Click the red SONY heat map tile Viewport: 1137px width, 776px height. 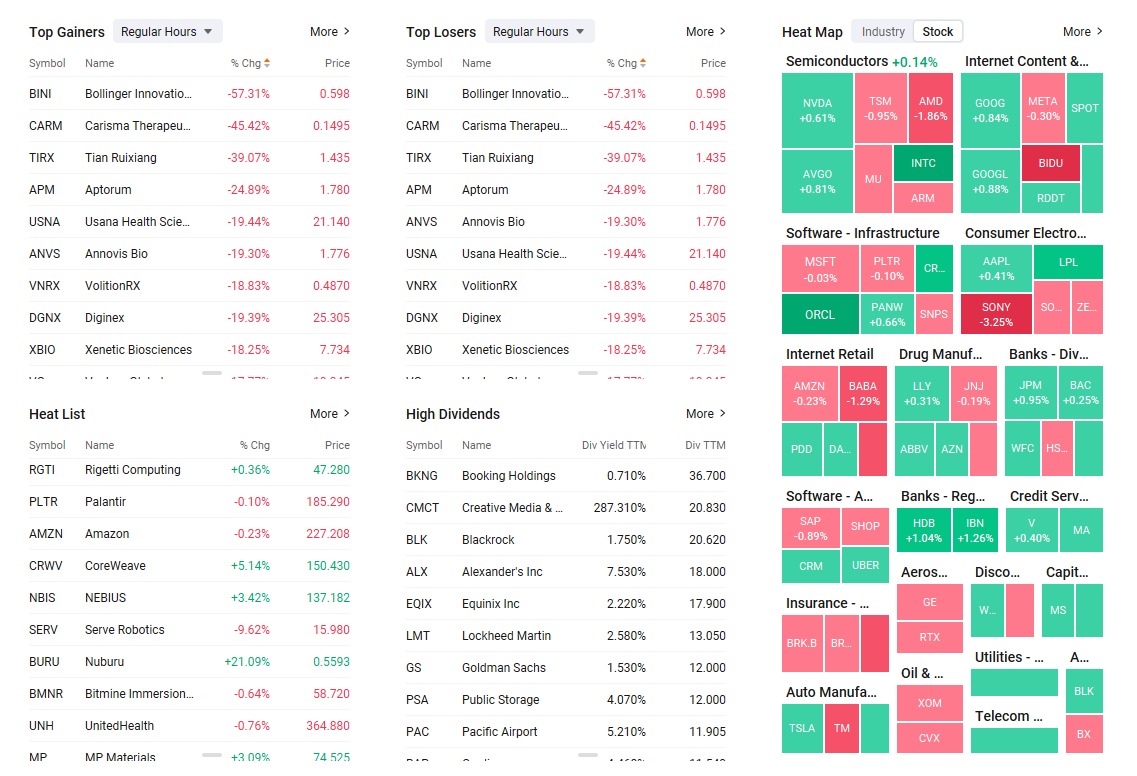[x=996, y=314]
